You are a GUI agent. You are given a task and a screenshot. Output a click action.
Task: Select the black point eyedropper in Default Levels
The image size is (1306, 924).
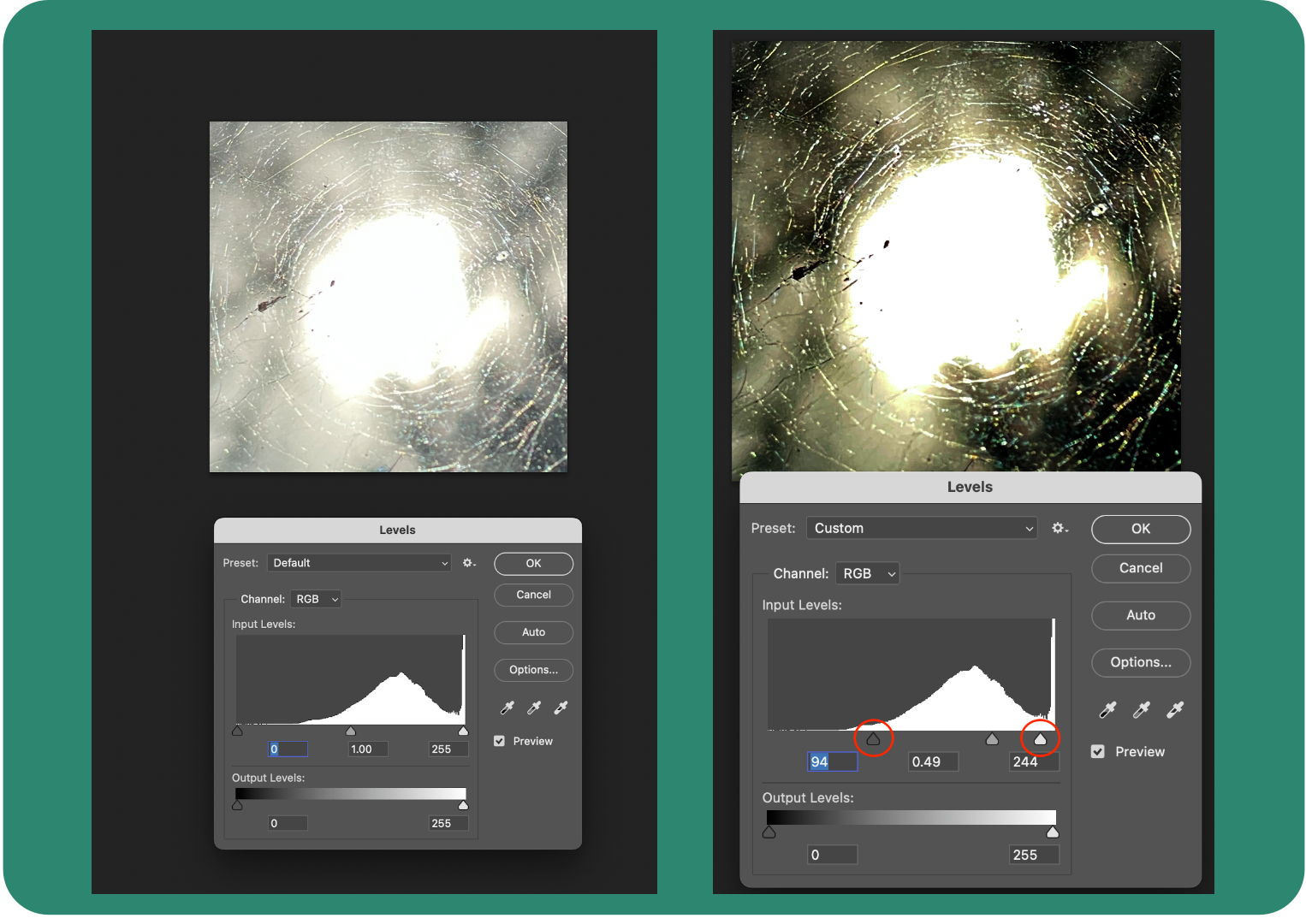[507, 708]
